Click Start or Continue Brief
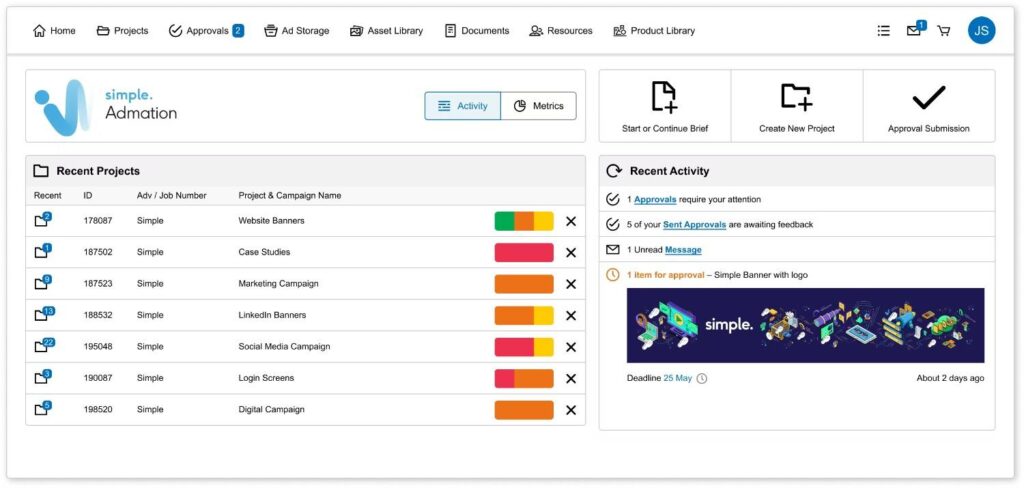Viewport: 1024px width, 488px height. 665,106
